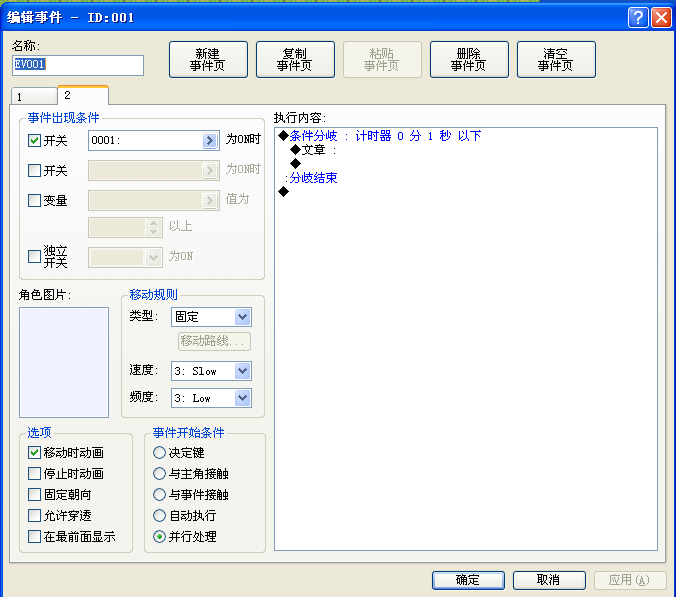676x597 pixels.
Task: Click the 新建事件页 button
Action: click(x=208, y=59)
